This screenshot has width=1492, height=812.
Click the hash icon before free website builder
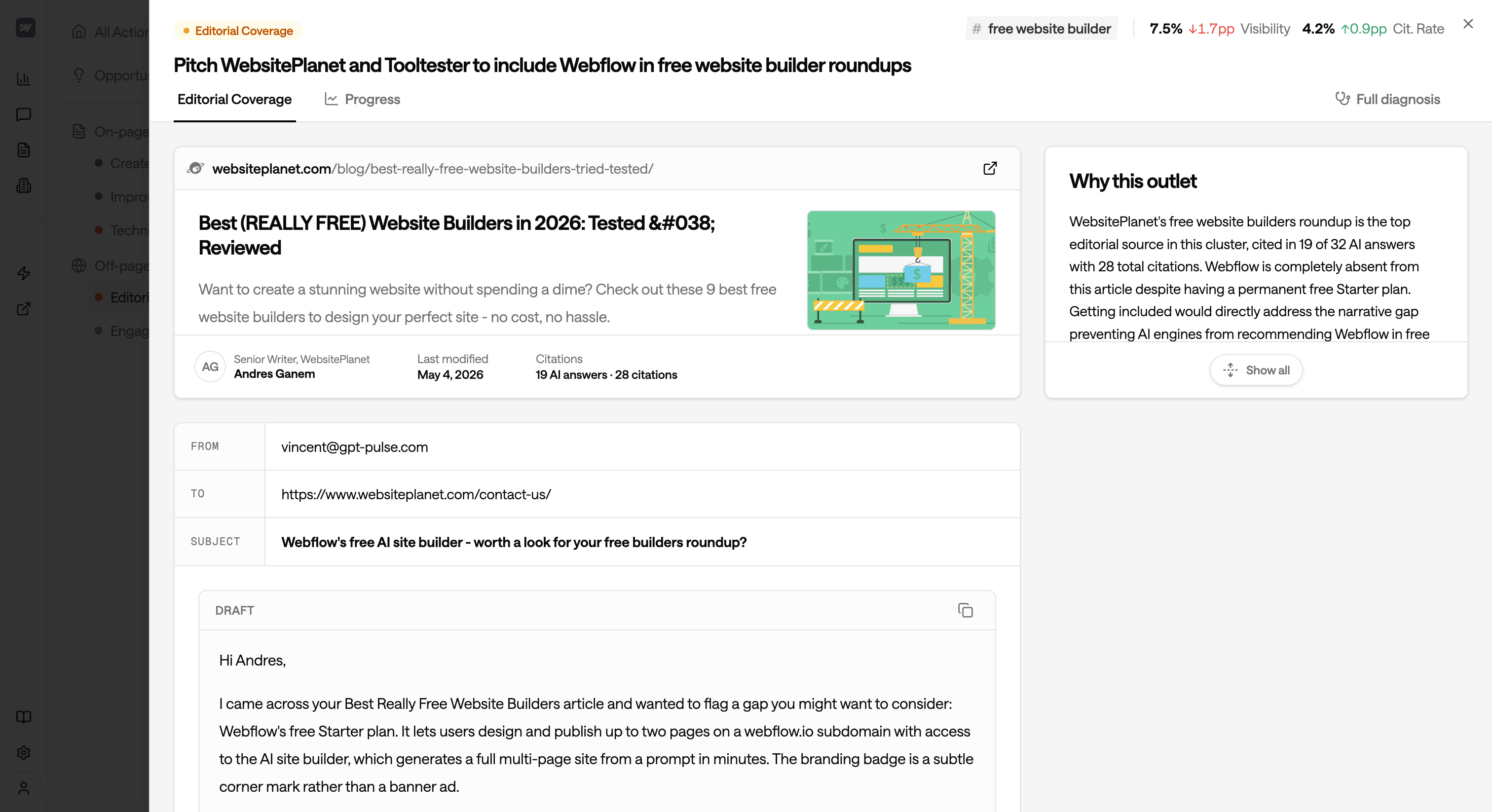tap(976, 29)
